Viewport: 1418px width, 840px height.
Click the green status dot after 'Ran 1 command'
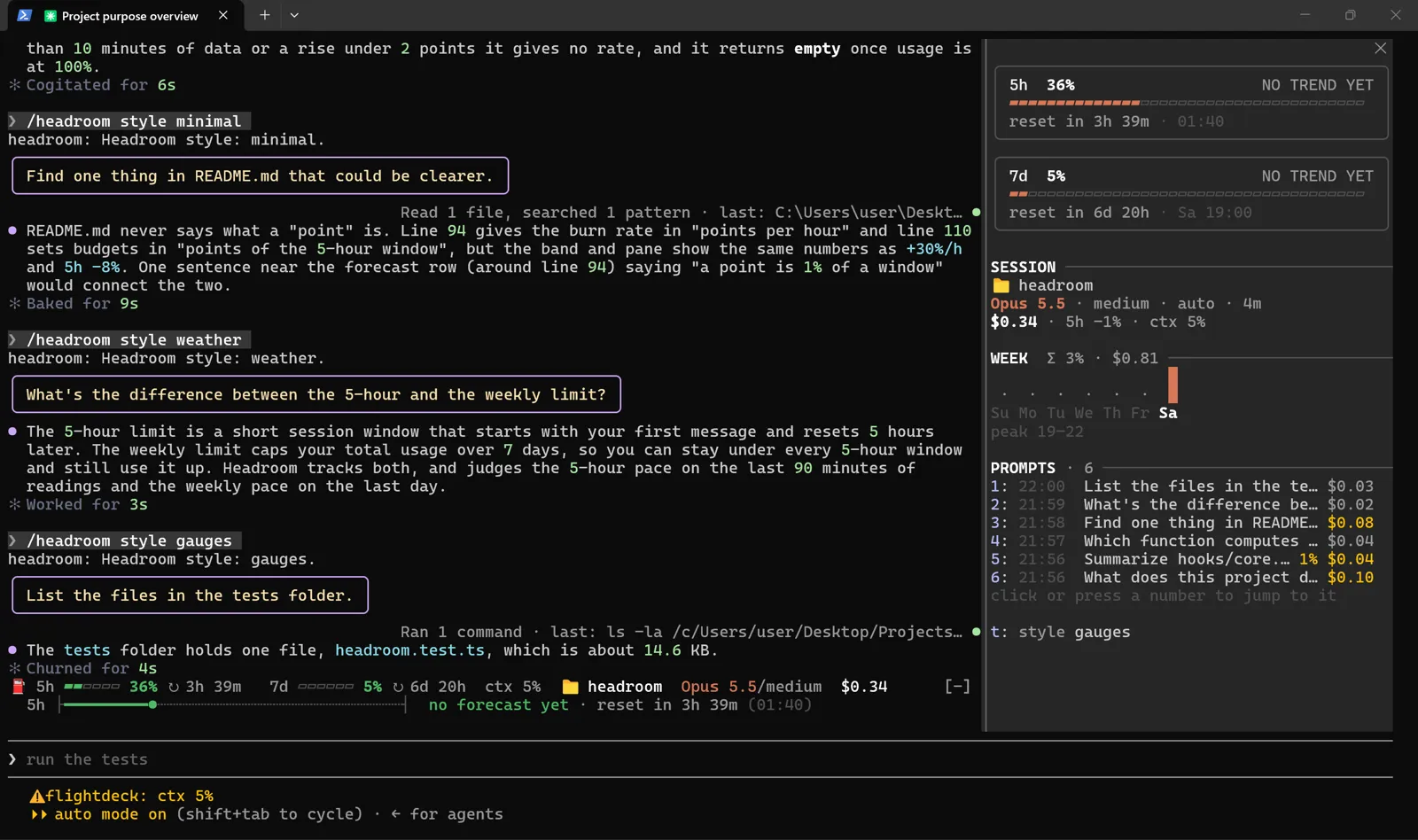[x=976, y=632]
